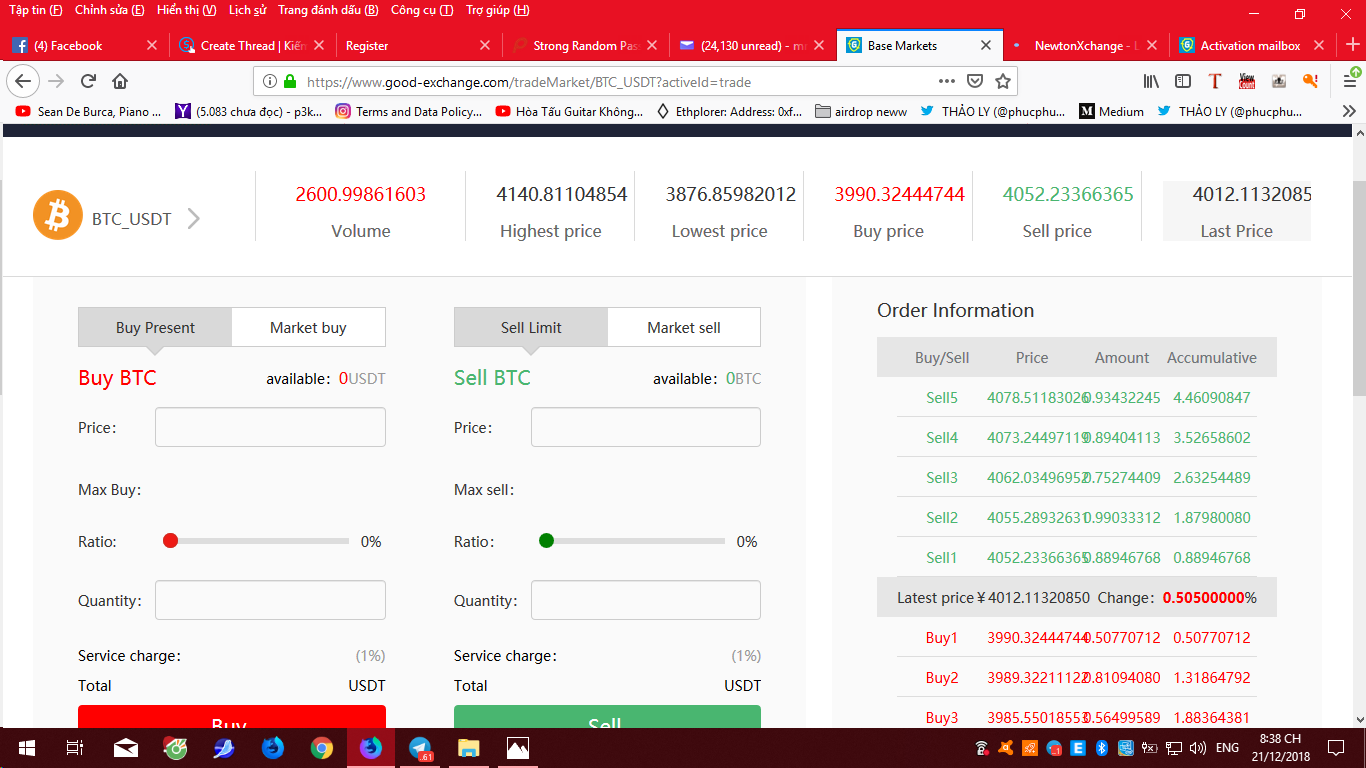The height and width of the screenshot is (768, 1366).
Task: Open page actions three-dot menu in address bar
Action: [947, 81]
